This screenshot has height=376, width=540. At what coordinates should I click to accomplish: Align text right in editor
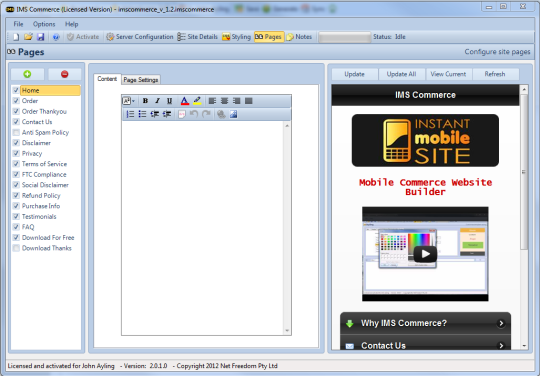(x=236, y=101)
